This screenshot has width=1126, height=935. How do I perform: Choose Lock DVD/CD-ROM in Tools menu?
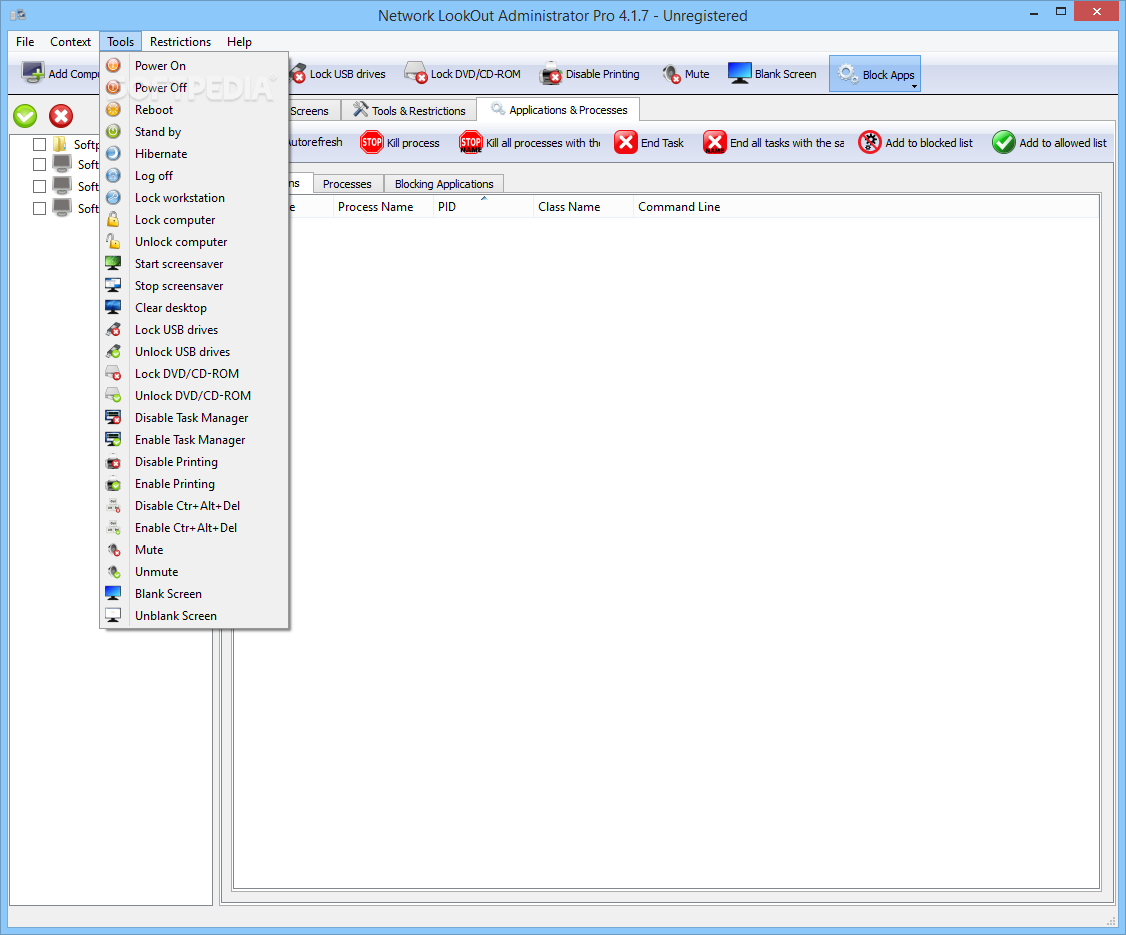[x=195, y=373]
